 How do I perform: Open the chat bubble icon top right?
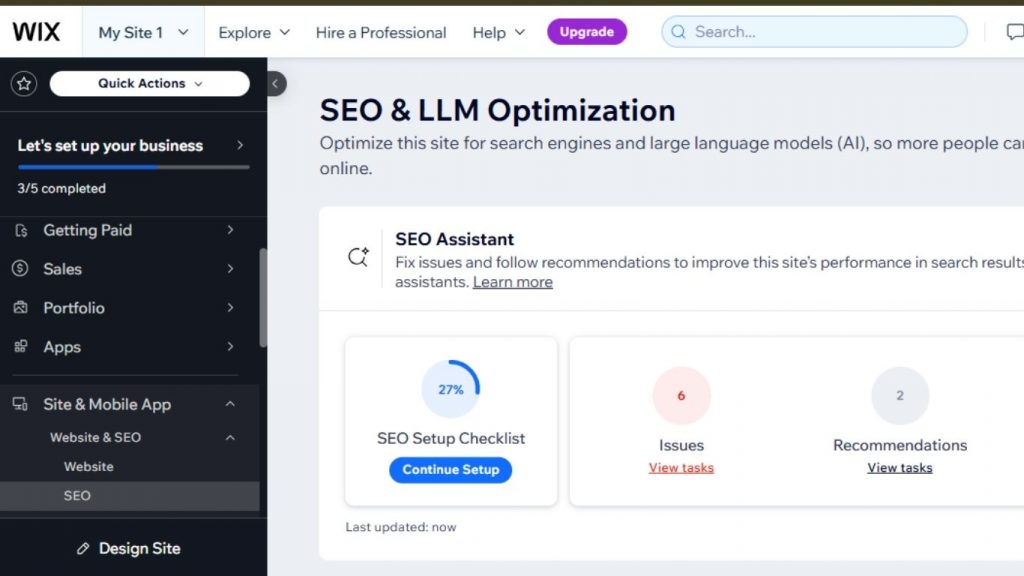1013,31
